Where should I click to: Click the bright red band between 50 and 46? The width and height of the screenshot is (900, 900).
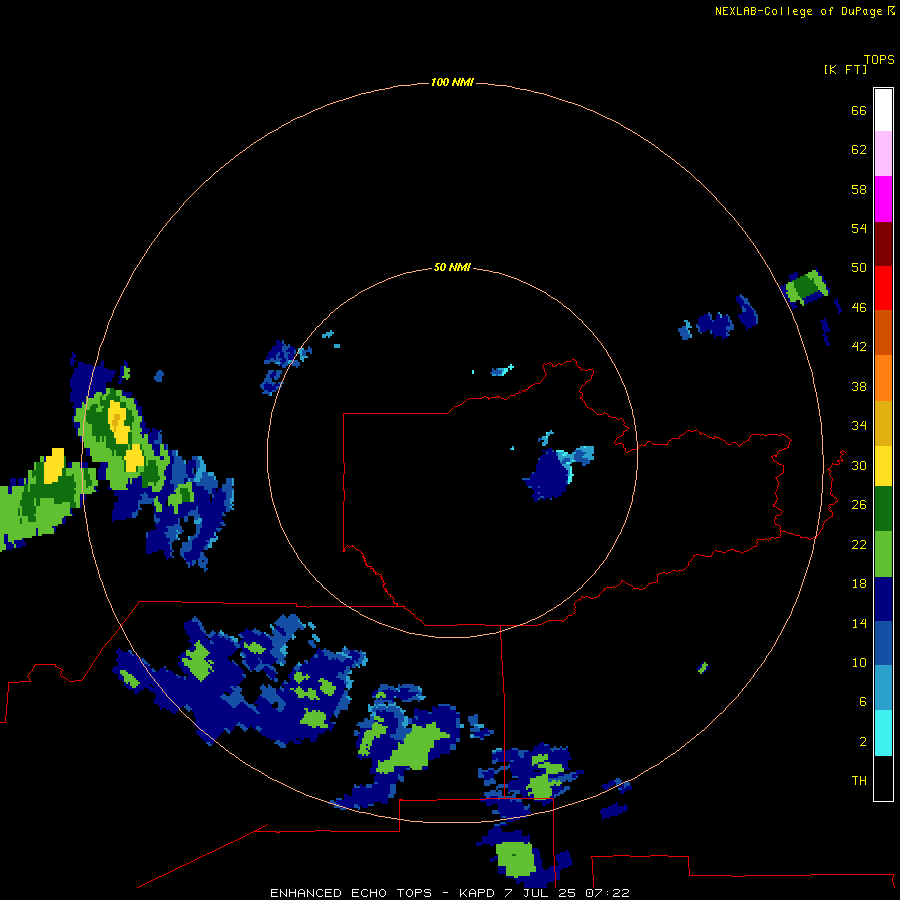tap(883, 288)
